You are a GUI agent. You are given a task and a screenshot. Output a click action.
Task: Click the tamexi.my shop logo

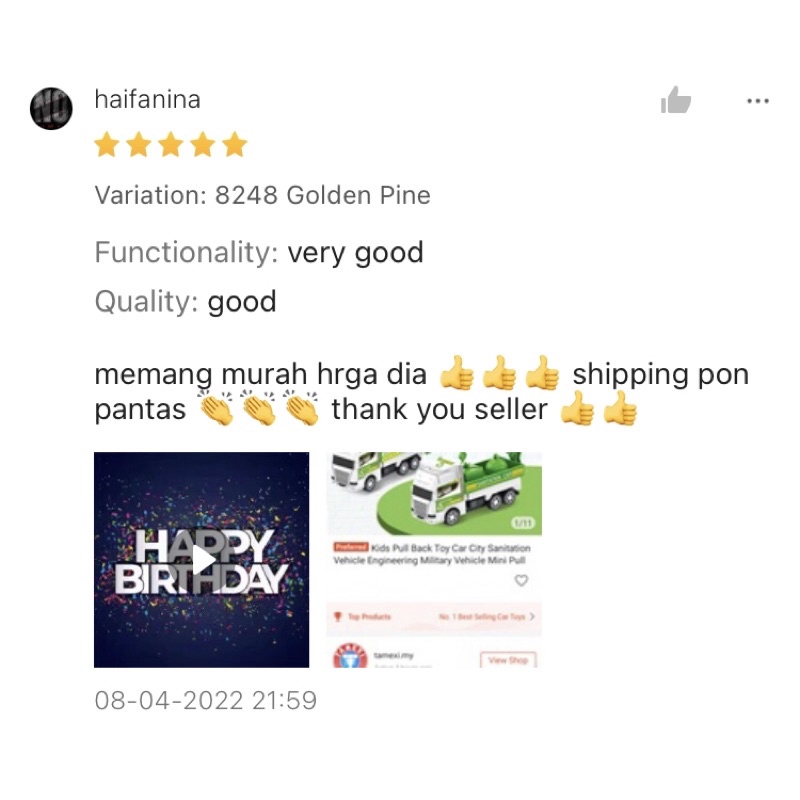point(350,656)
